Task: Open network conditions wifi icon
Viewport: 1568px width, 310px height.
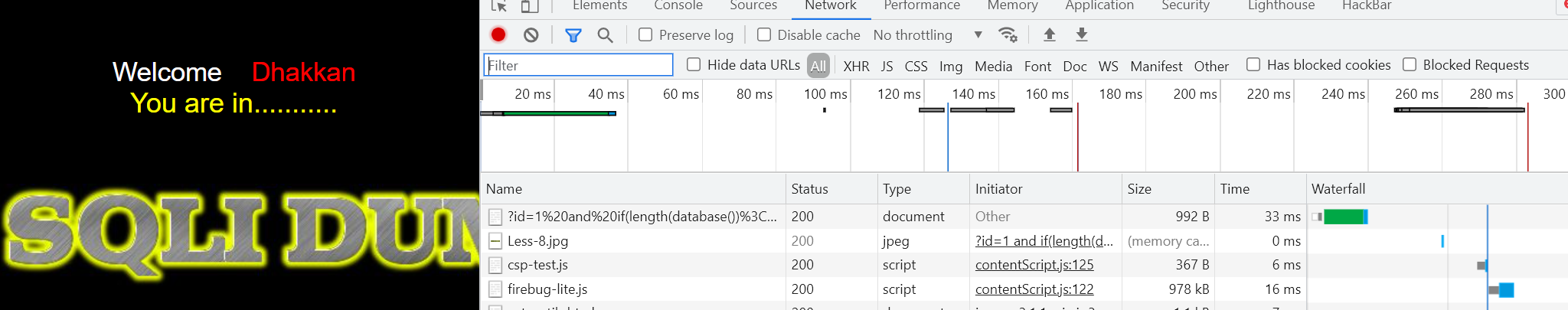Action: tap(1008, 34)
